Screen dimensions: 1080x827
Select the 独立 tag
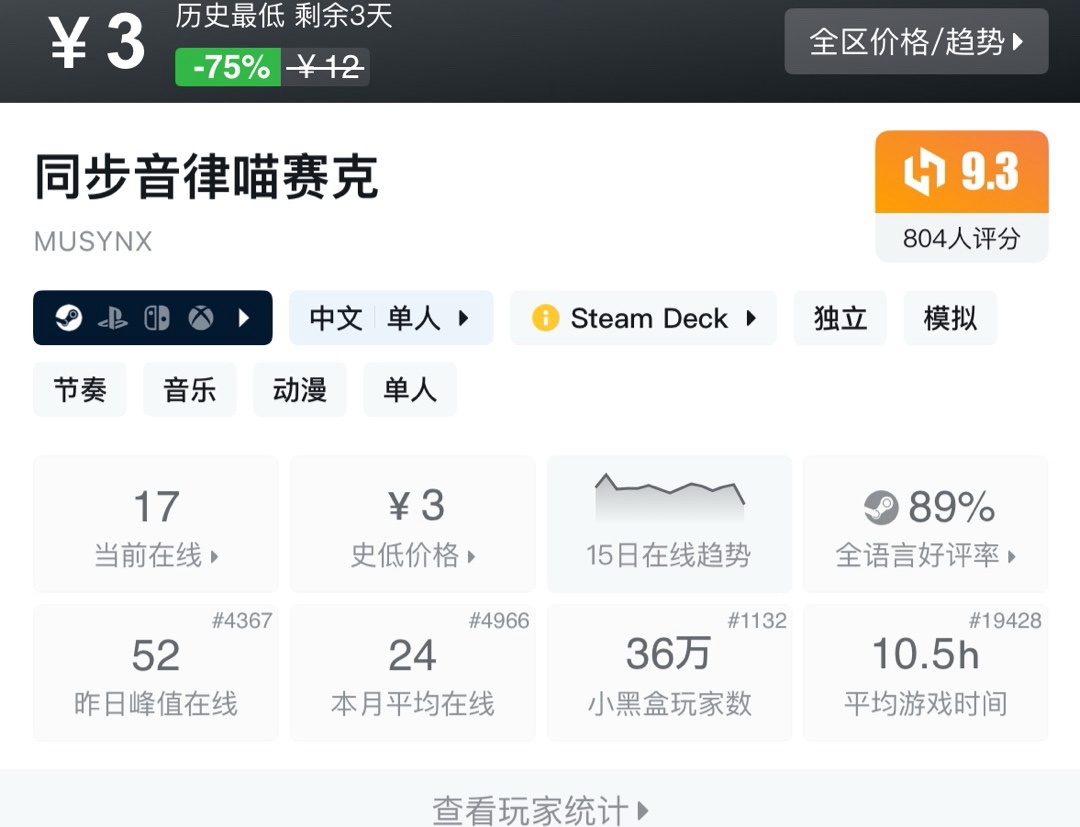[x=840, y=318]
